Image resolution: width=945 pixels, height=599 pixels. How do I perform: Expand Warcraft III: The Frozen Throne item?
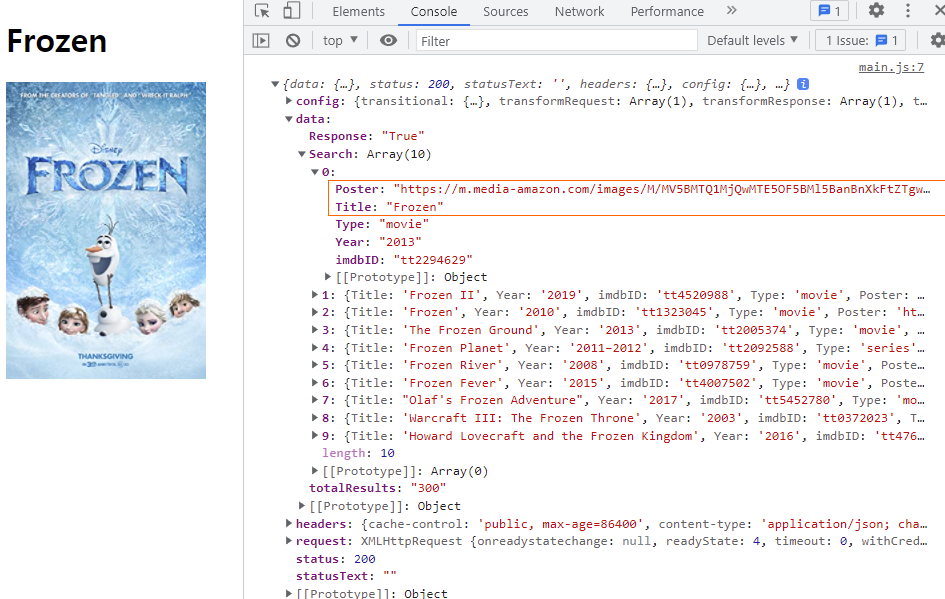point(315,418)
